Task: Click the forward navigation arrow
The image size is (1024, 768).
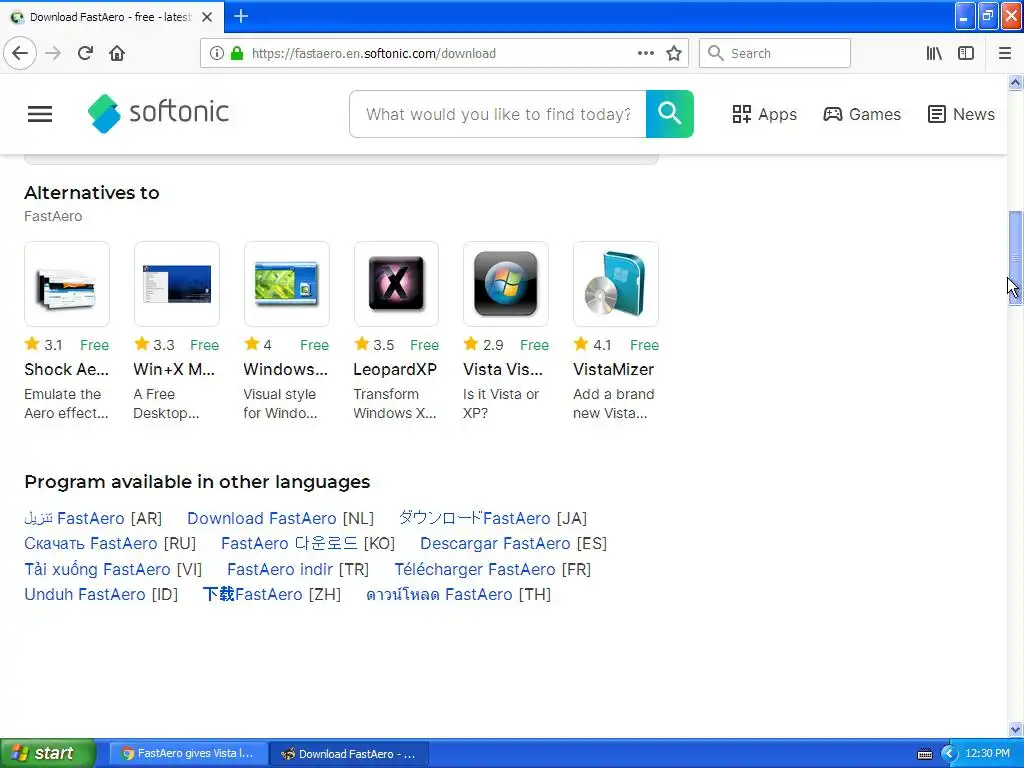Action: coord(53,54)
